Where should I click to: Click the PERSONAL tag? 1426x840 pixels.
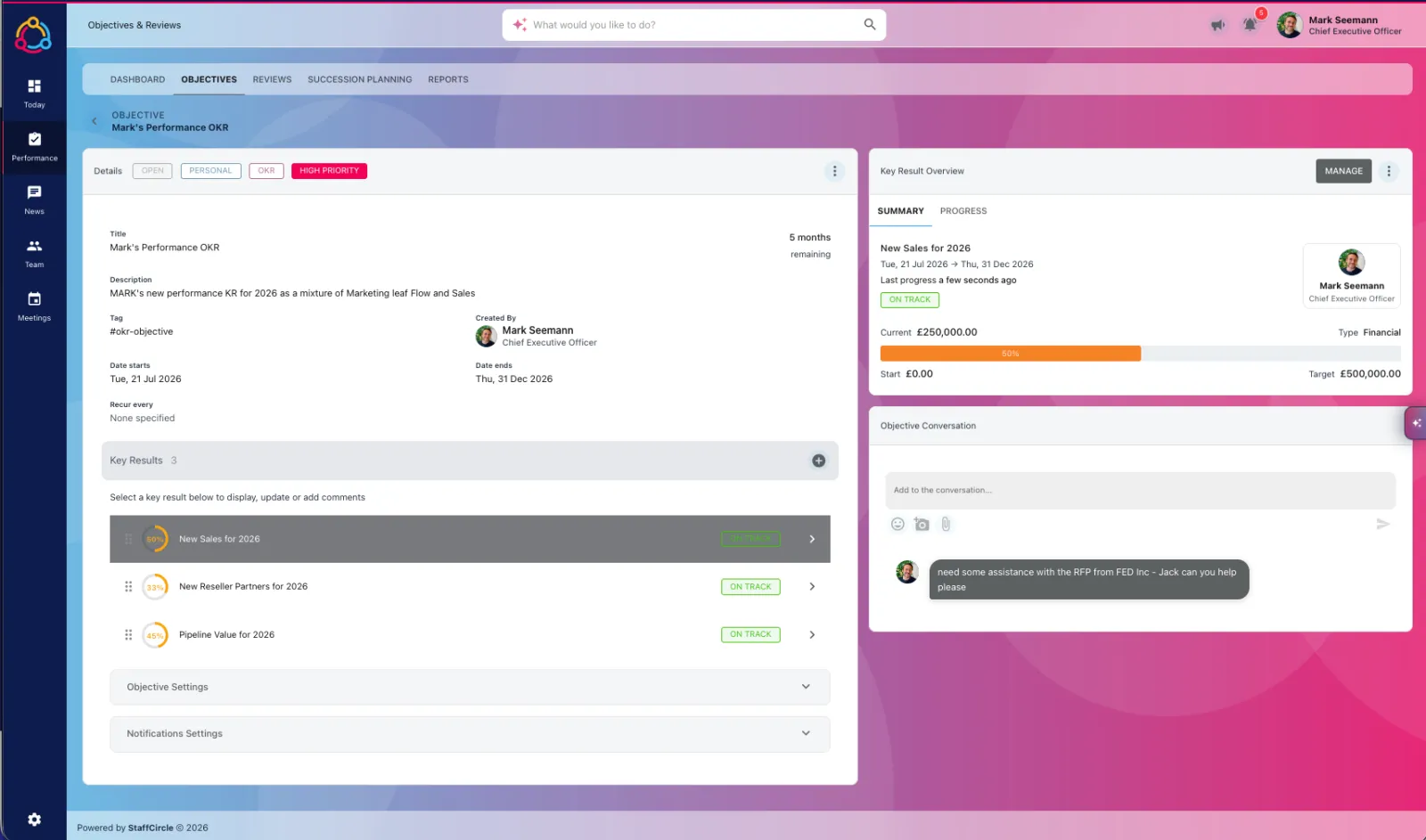click(210, 171)
